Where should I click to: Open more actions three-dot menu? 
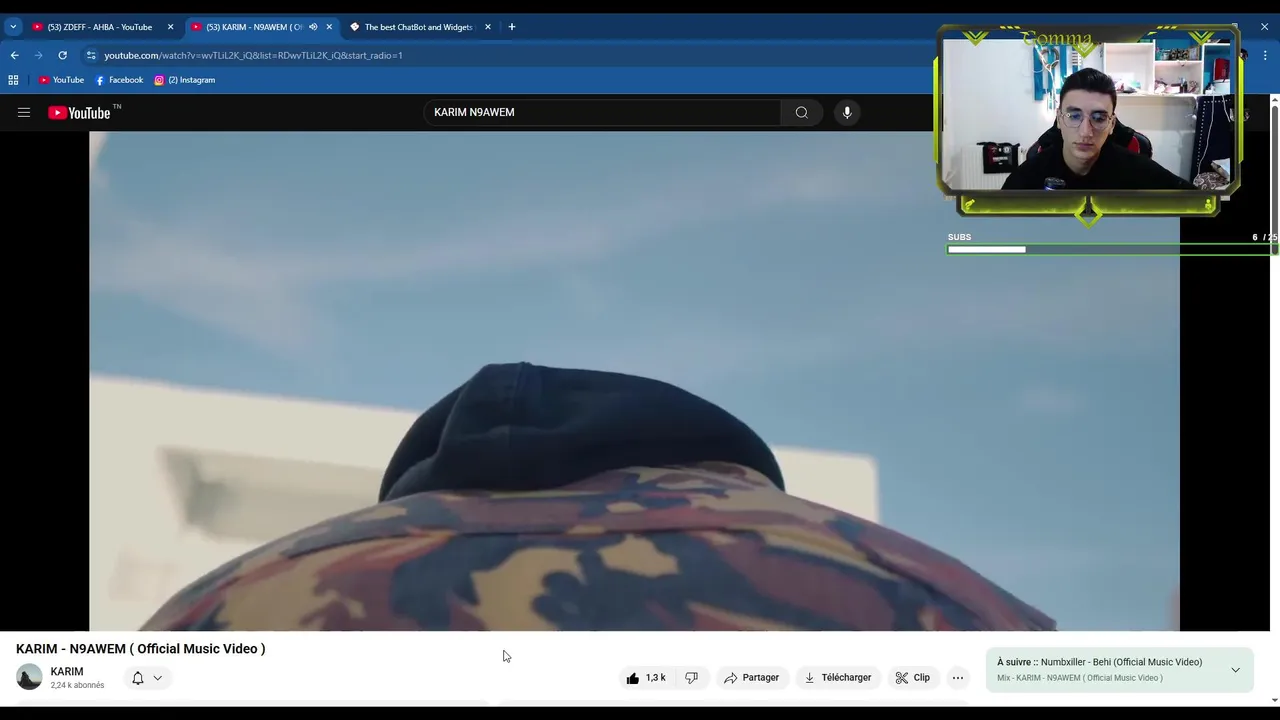tap(958, 678)
